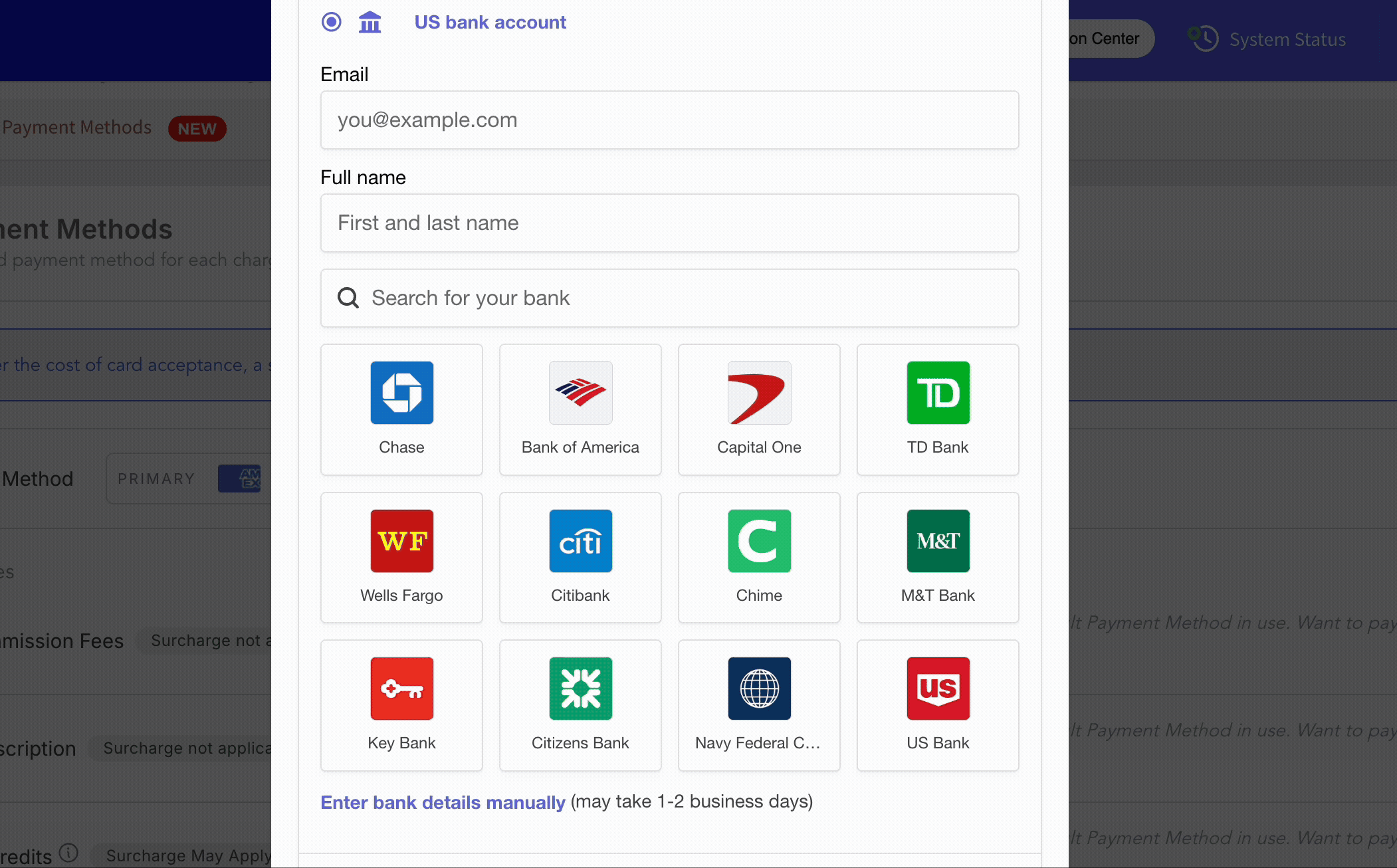Choose Bank of America logo
The width and height of the screenshot is (1397, 868).
pyautogui.click(x=580, y=393)
